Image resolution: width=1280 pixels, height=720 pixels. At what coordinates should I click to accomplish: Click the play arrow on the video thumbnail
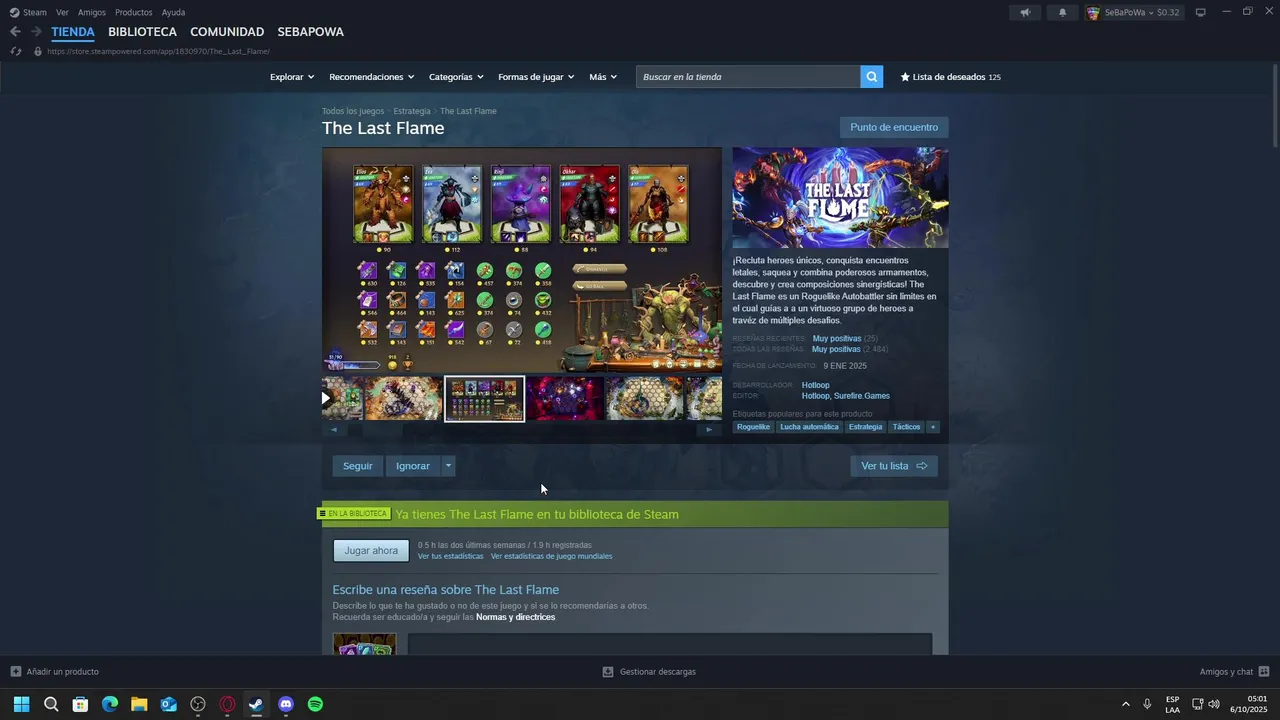point(326,398)
